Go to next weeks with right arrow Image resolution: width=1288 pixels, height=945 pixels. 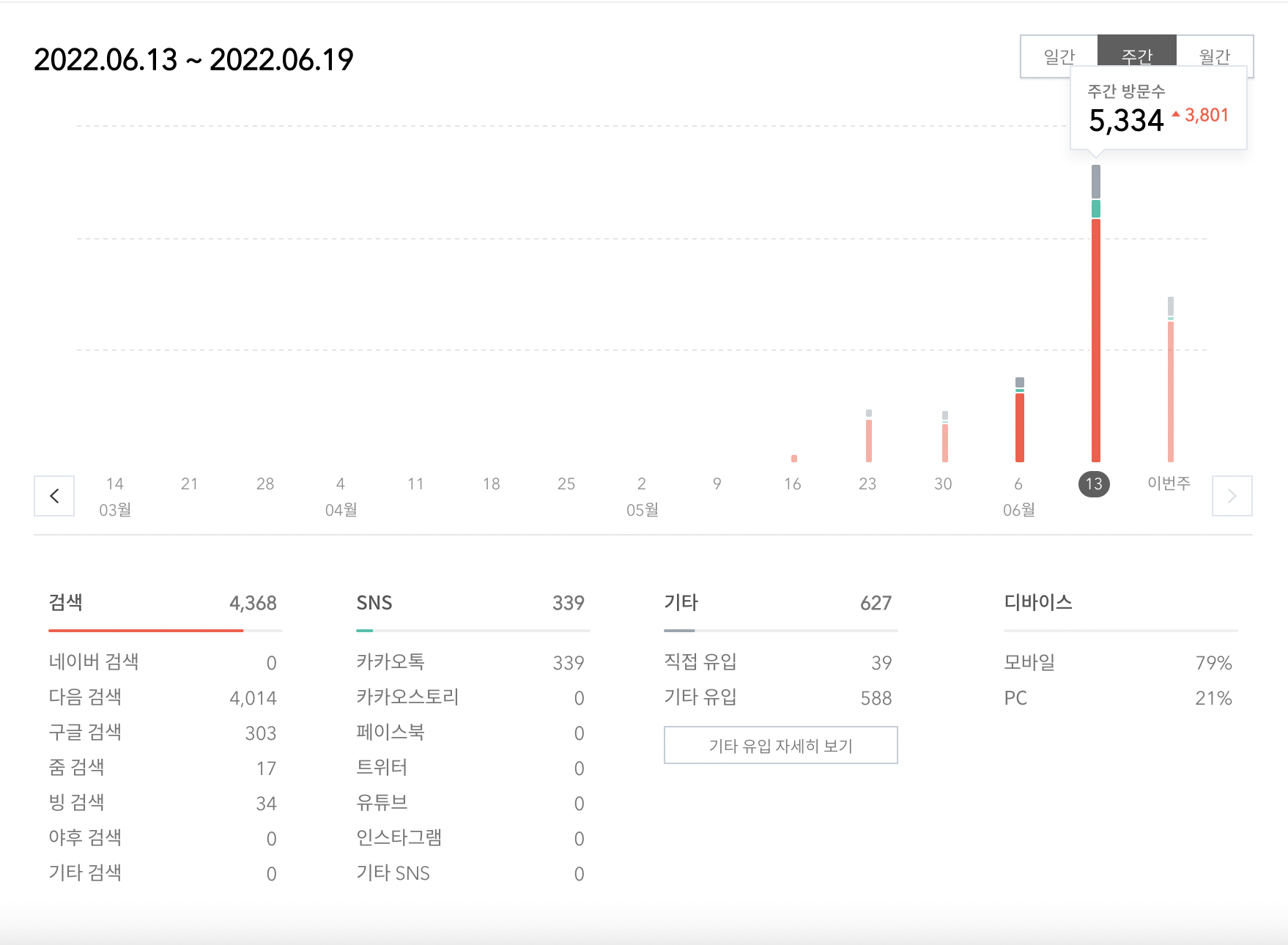tap(1232, 496)
